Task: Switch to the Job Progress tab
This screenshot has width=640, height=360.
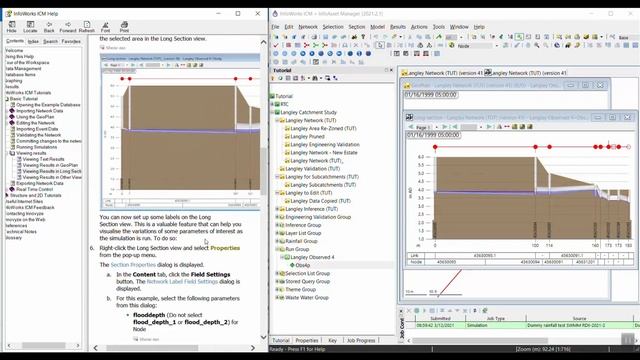Action: [361, 340]
